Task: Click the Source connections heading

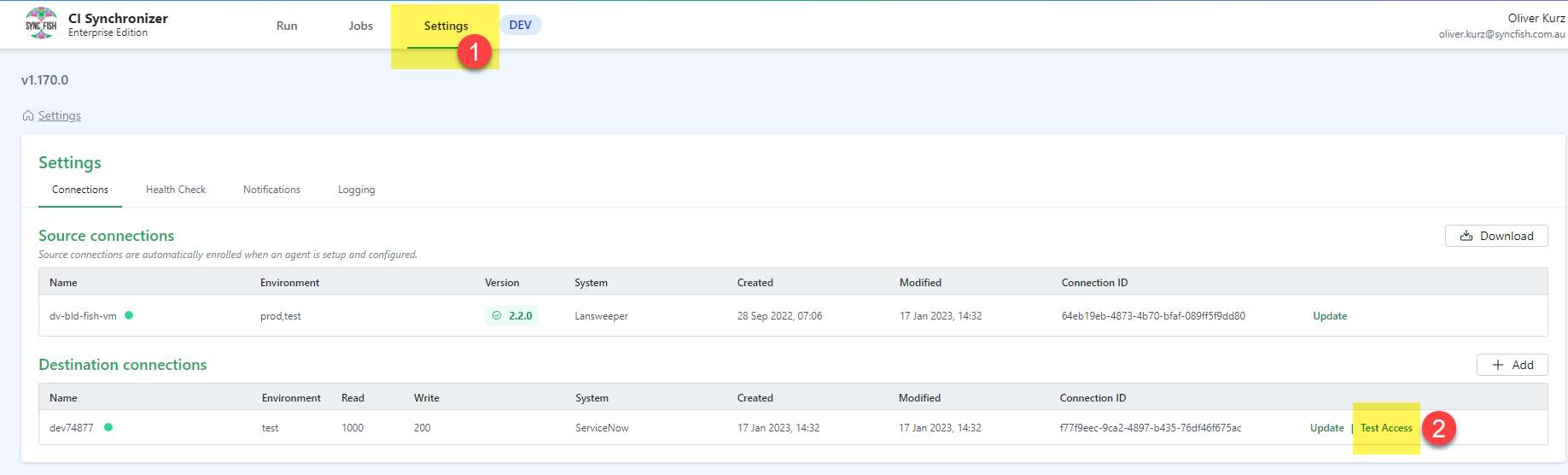Action: 107,236
